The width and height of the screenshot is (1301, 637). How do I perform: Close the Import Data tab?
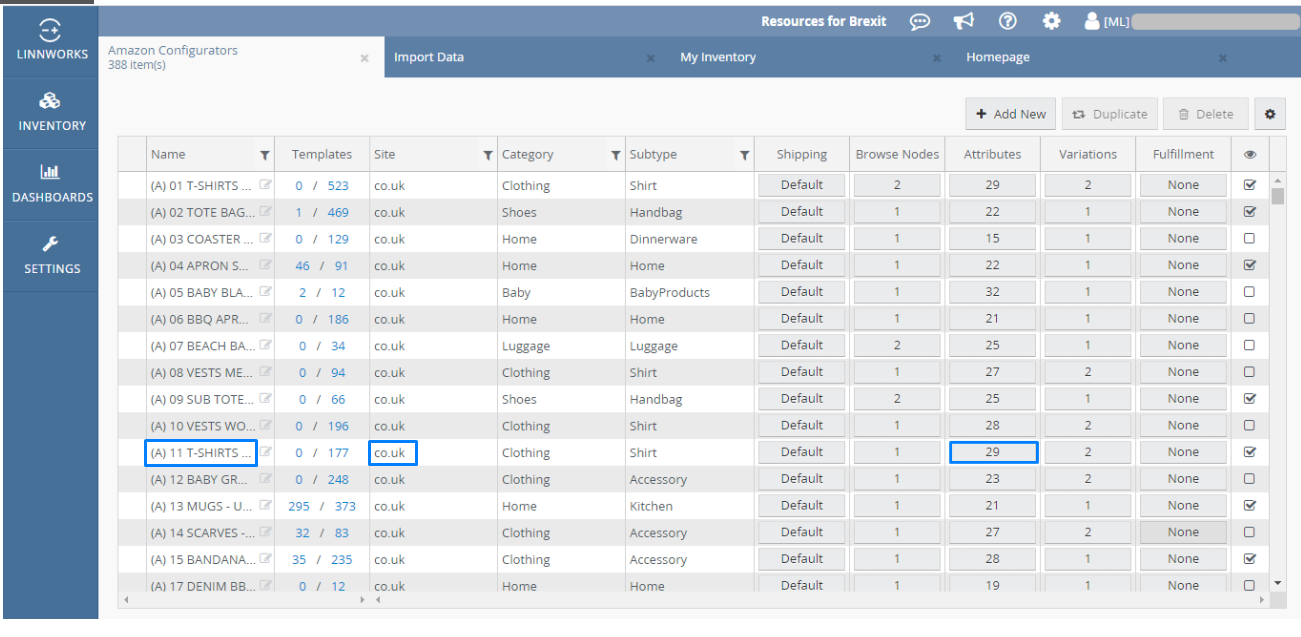651,59
